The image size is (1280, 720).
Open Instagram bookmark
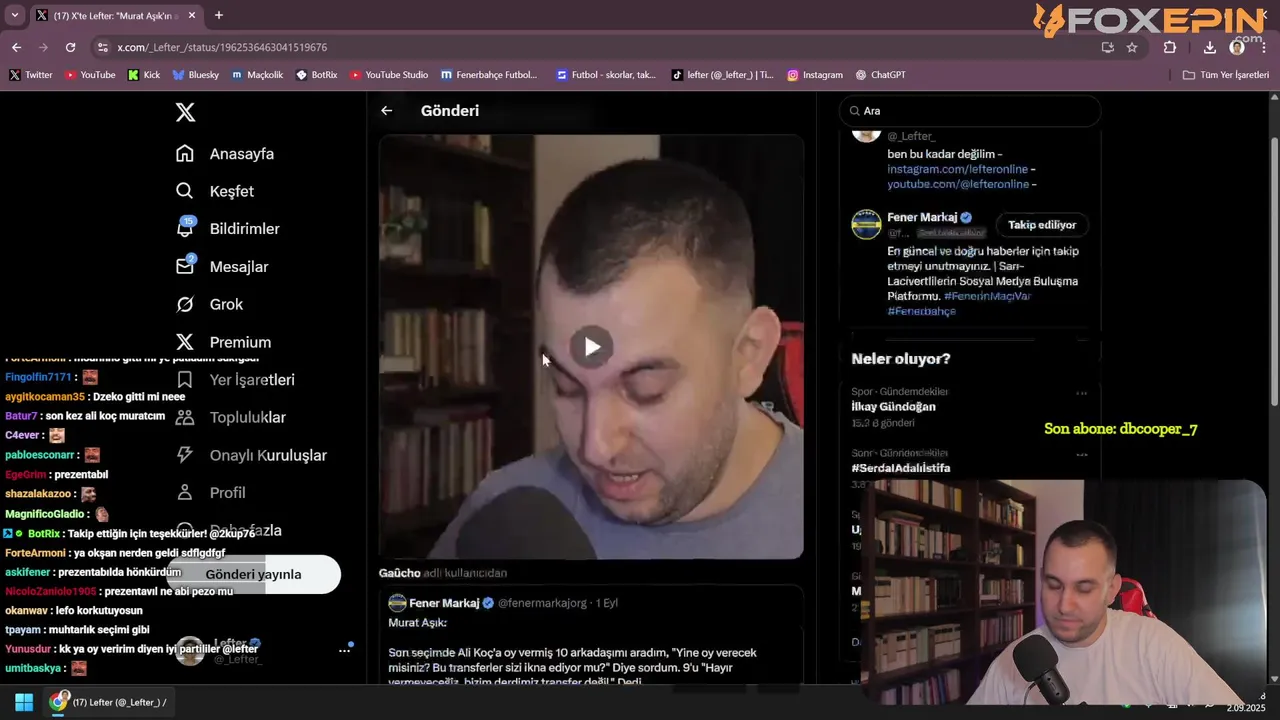[814, 75]
